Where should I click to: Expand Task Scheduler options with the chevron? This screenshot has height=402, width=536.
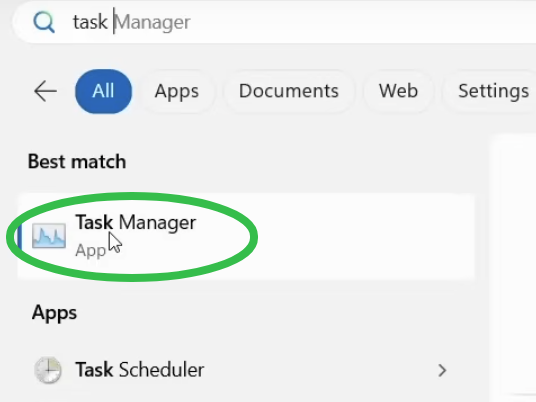pyautogui.click(x=442, y=370)
